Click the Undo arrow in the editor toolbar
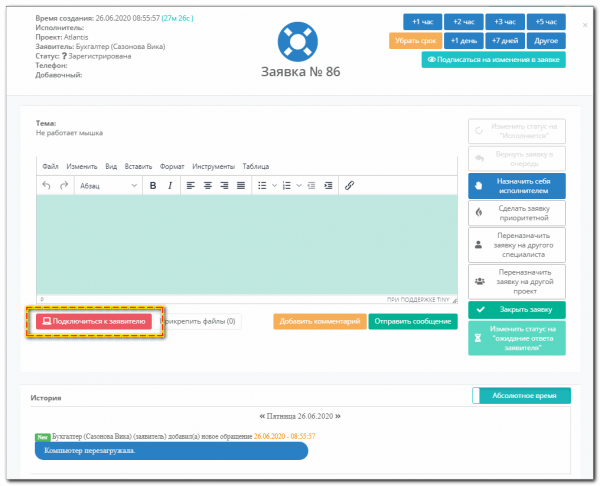Viewport: 600px width, 486px height. [x=47, y=185]
